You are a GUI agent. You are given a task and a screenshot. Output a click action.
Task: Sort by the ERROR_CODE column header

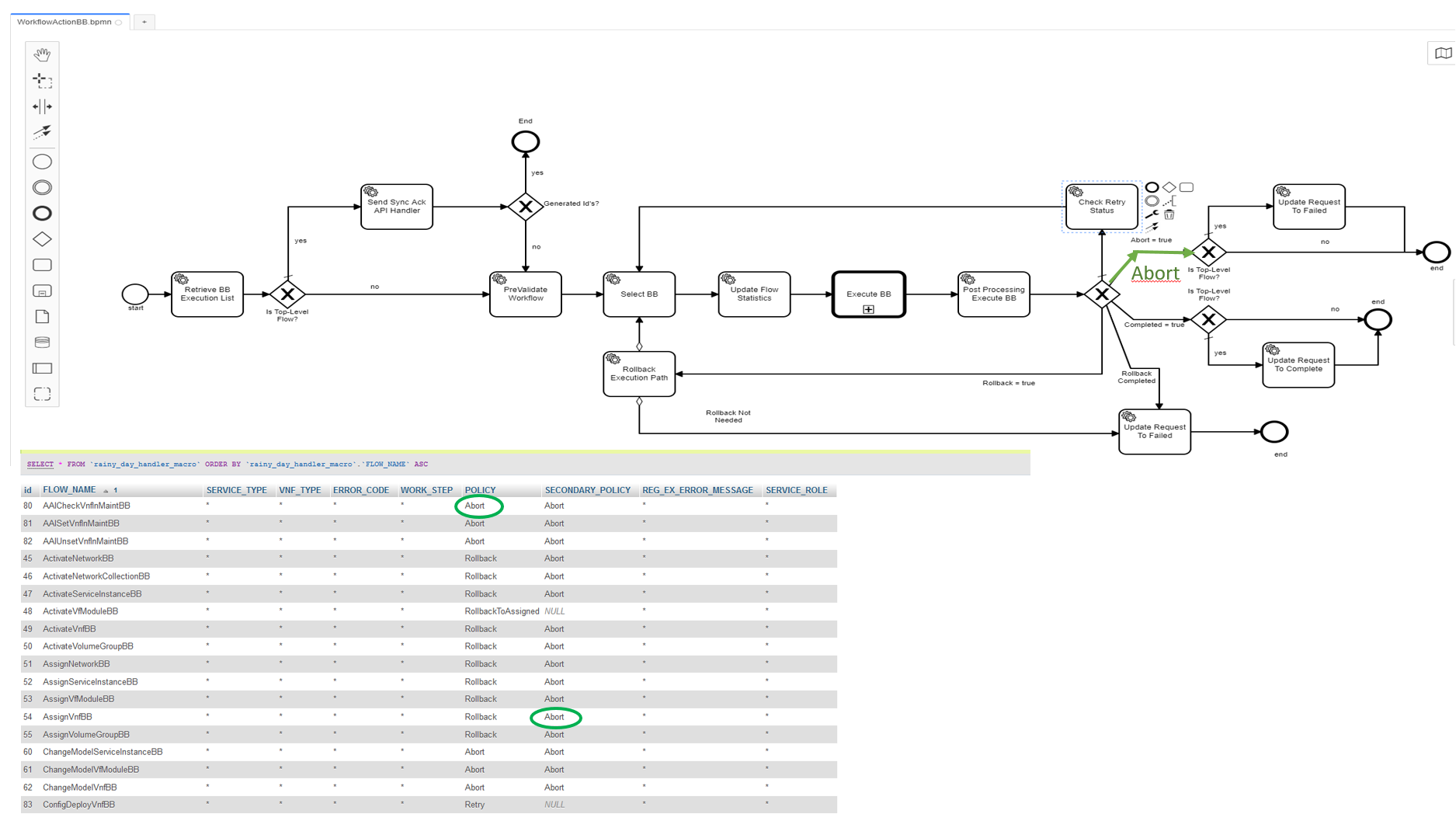click(x=361, y=490)
